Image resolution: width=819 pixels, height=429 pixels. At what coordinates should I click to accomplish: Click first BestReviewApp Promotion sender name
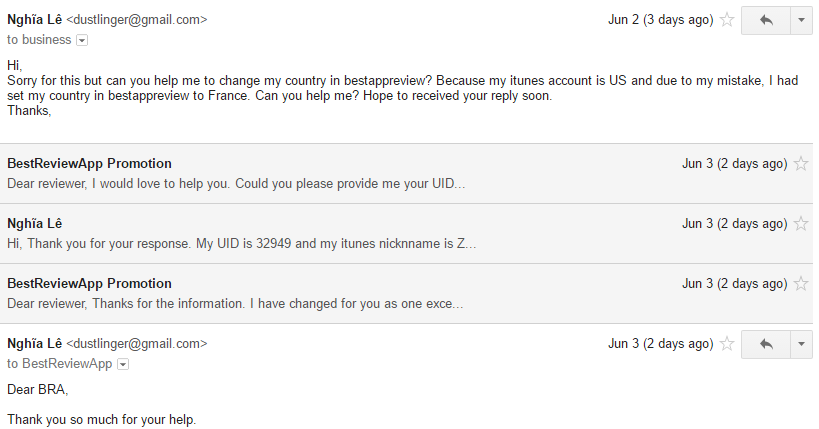[89, 163]
